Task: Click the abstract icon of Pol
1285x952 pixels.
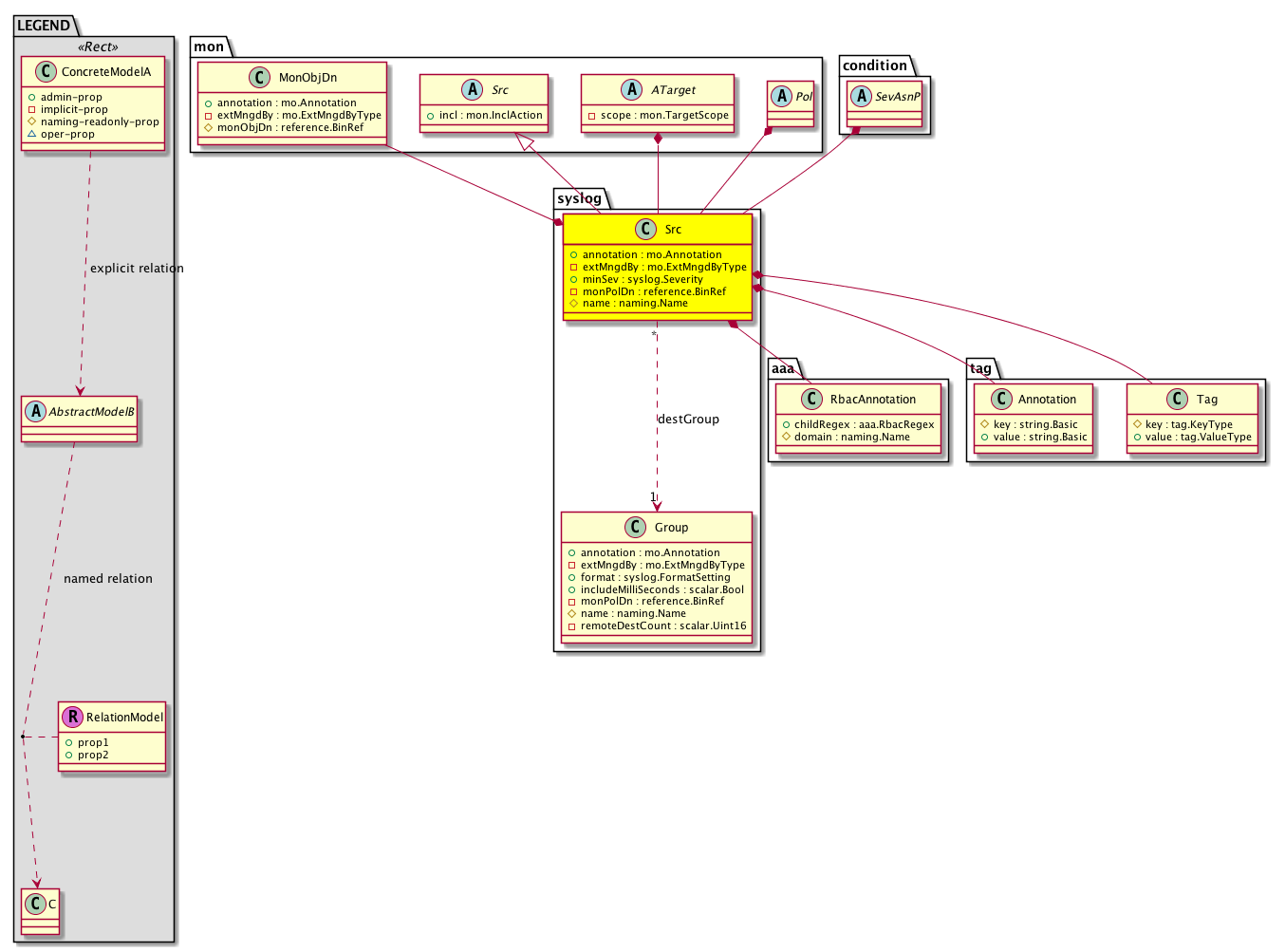Action: point(782,96)
